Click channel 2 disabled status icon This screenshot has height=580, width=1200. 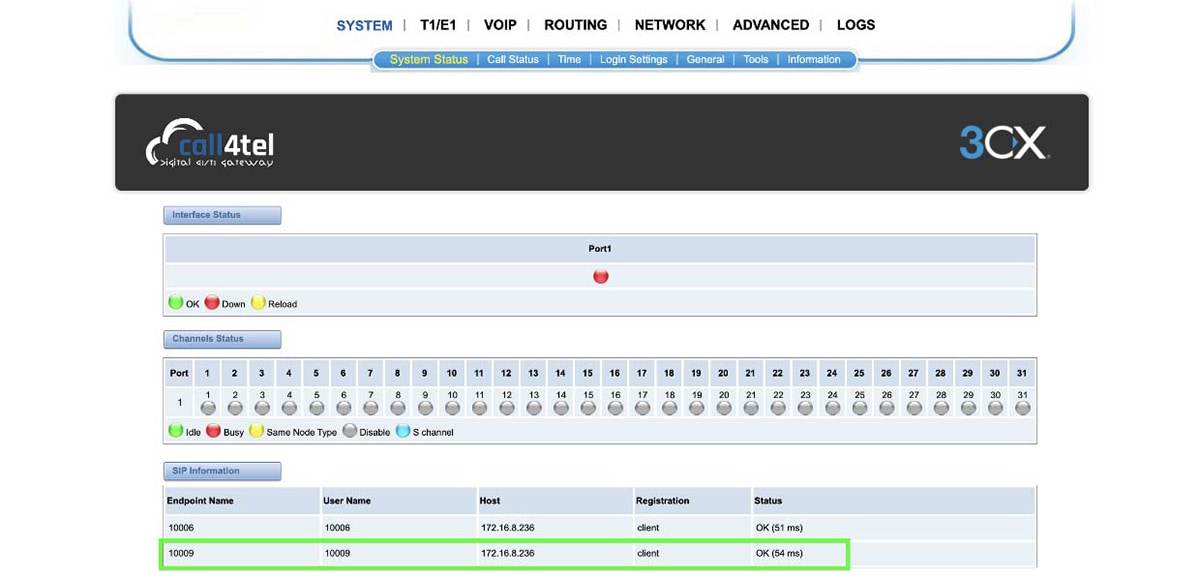pos(235,408)
